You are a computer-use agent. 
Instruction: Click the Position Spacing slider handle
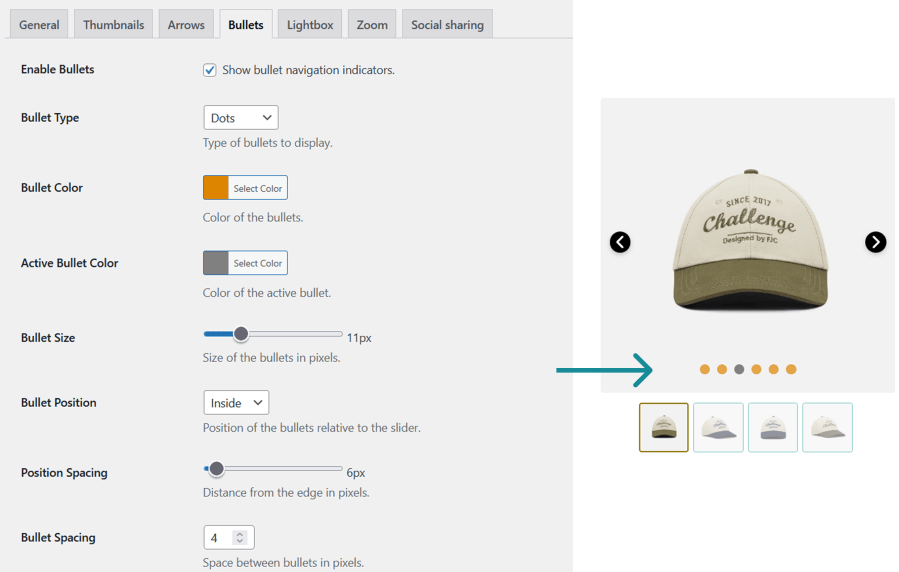[216, 469]
